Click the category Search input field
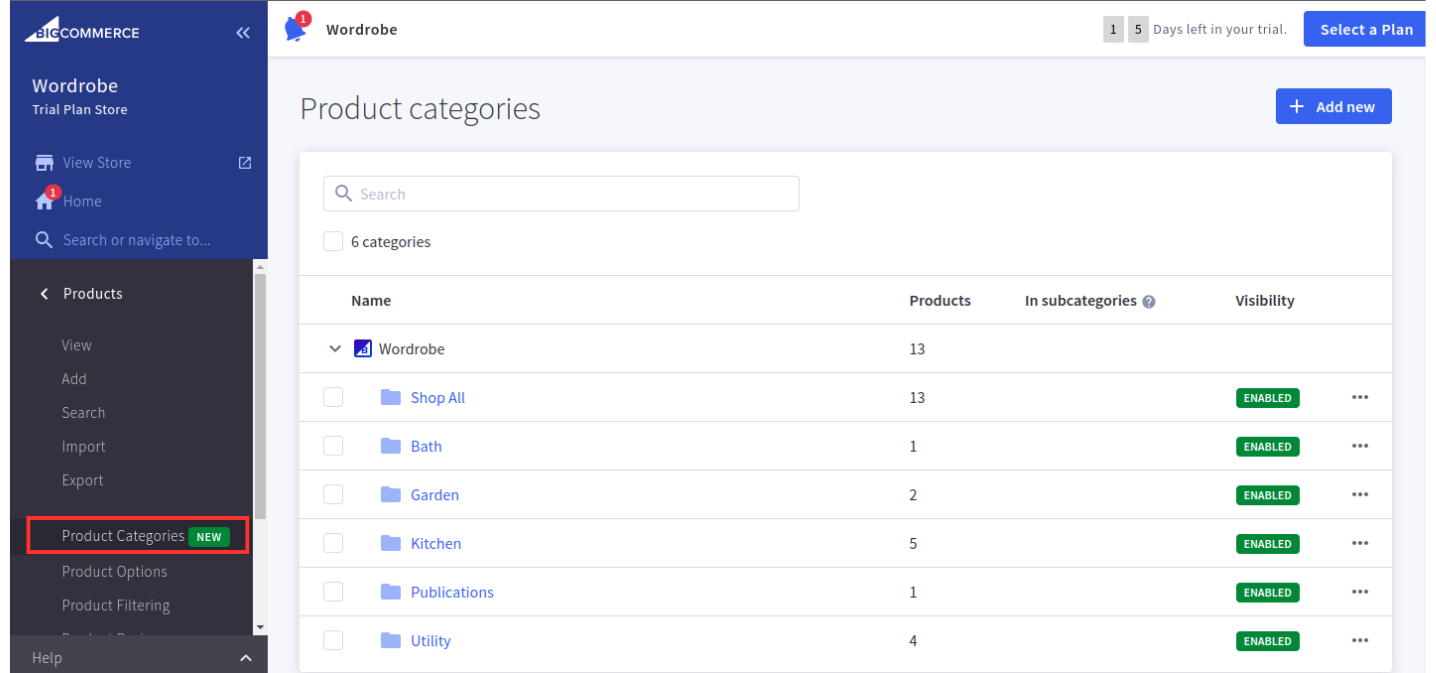The width and height of the screenshot is (1436, 673). (x=561, y=194)
